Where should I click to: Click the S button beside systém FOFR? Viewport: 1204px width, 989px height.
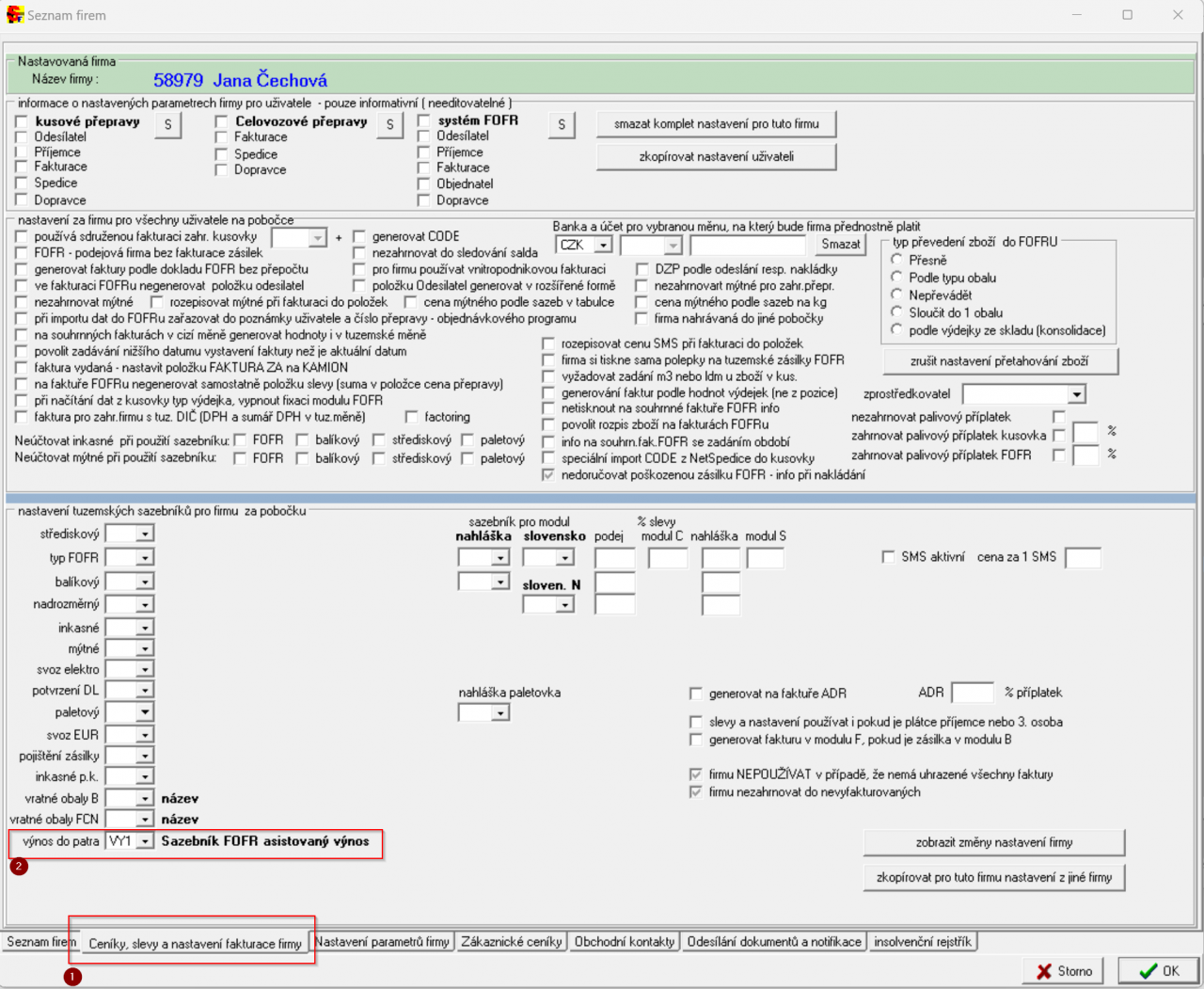coord(562,124)
